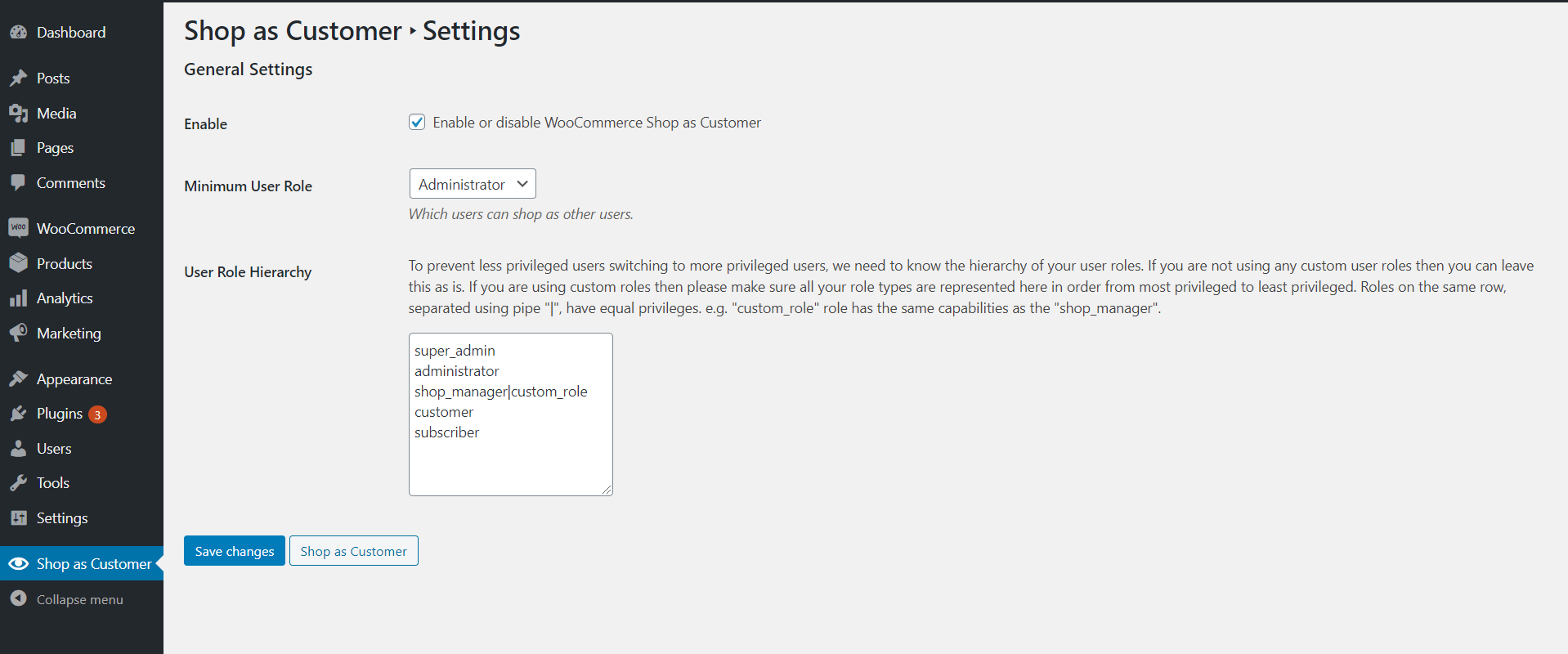Screen dimensions: 1568x654
Task: Click the User Role Hierarchy label
Action: click(248, 272)
